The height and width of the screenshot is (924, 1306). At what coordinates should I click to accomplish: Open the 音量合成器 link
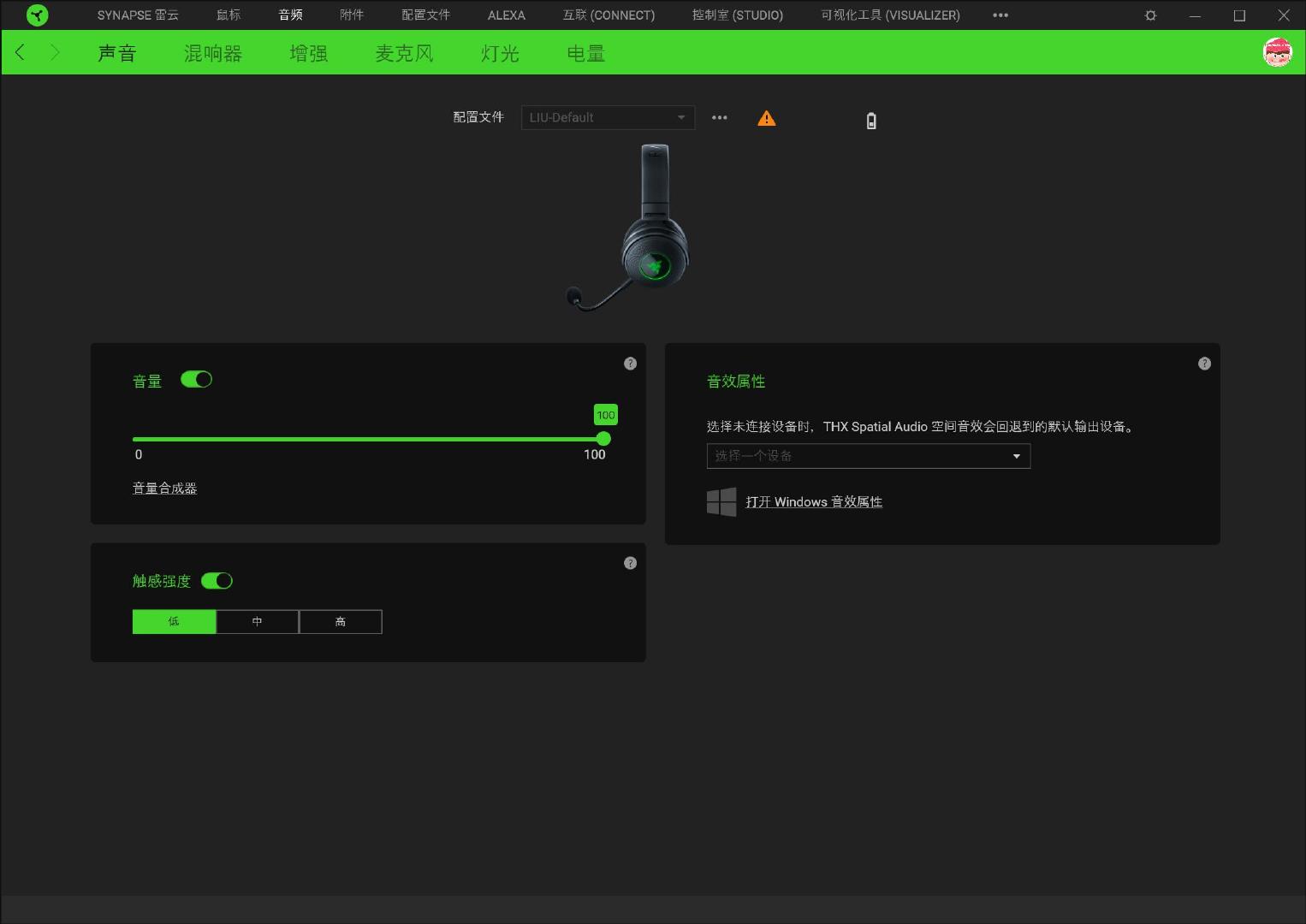point(165,489)
